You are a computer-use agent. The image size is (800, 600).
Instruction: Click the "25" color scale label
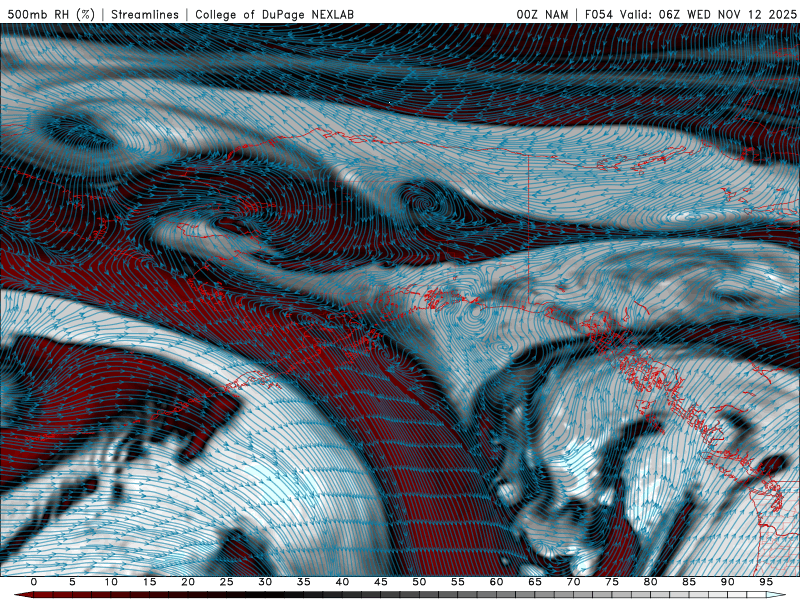[x=227, y=582]
